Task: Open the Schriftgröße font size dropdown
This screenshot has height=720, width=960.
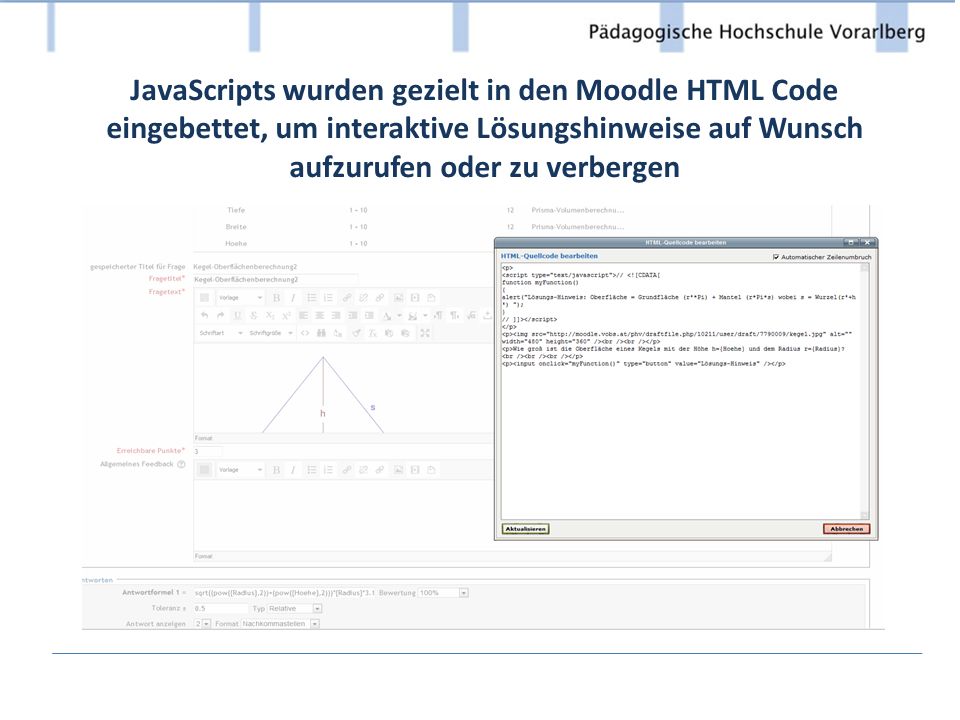Action: click(271, 333)
